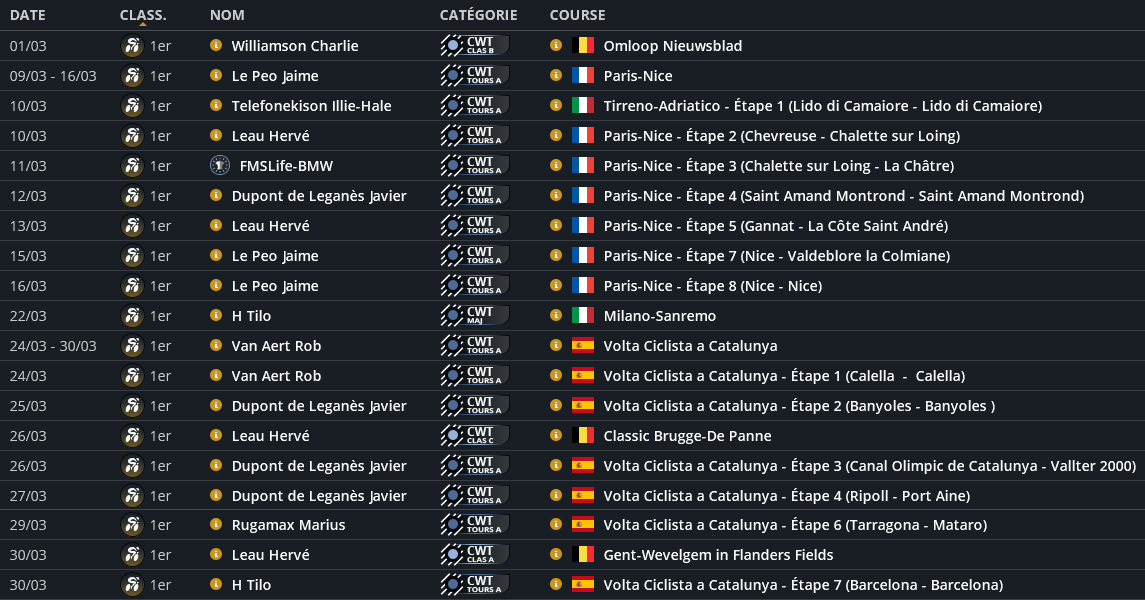
Task: Click the info icon before Milano-Sanremo's flag
Action: point(556,316)
